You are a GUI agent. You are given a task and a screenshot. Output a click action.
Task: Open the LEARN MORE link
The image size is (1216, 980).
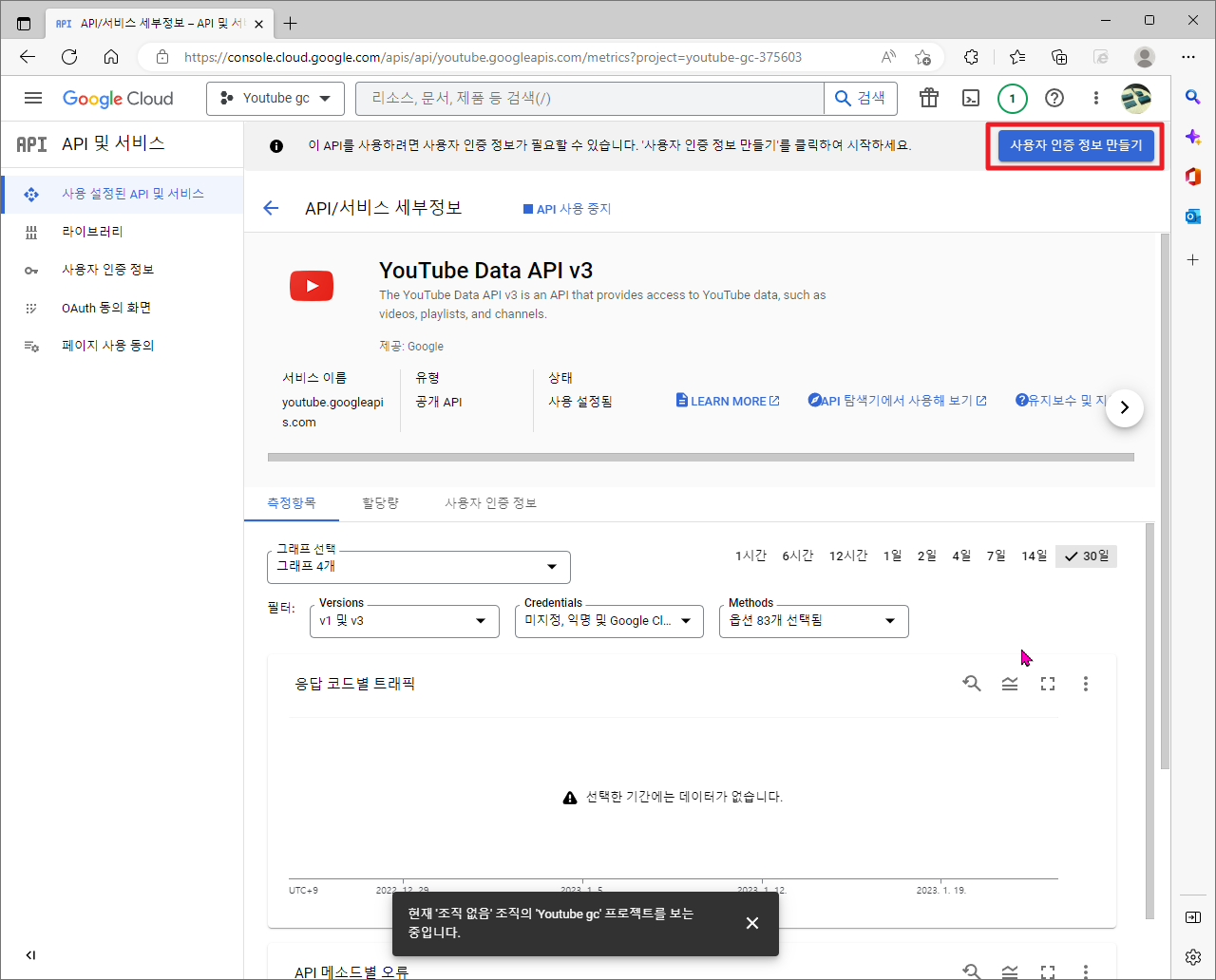pyautogui.click(x=728, y=401)
